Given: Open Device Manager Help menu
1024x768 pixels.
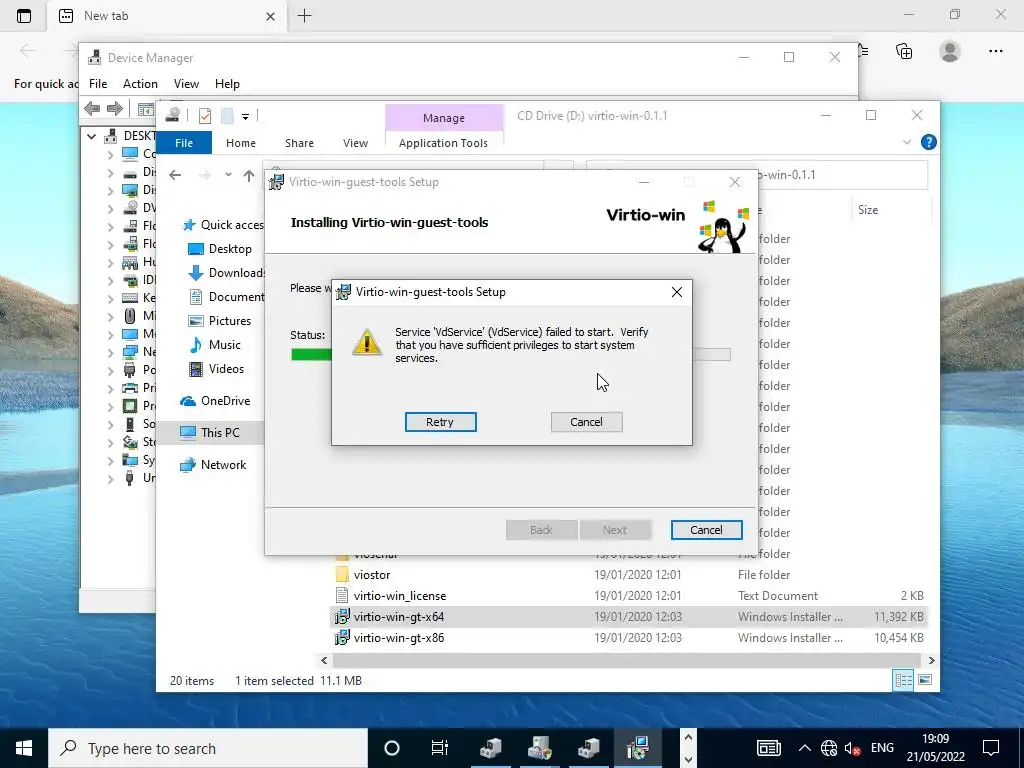Looking at the screenshot, I should tap(227, 84).
